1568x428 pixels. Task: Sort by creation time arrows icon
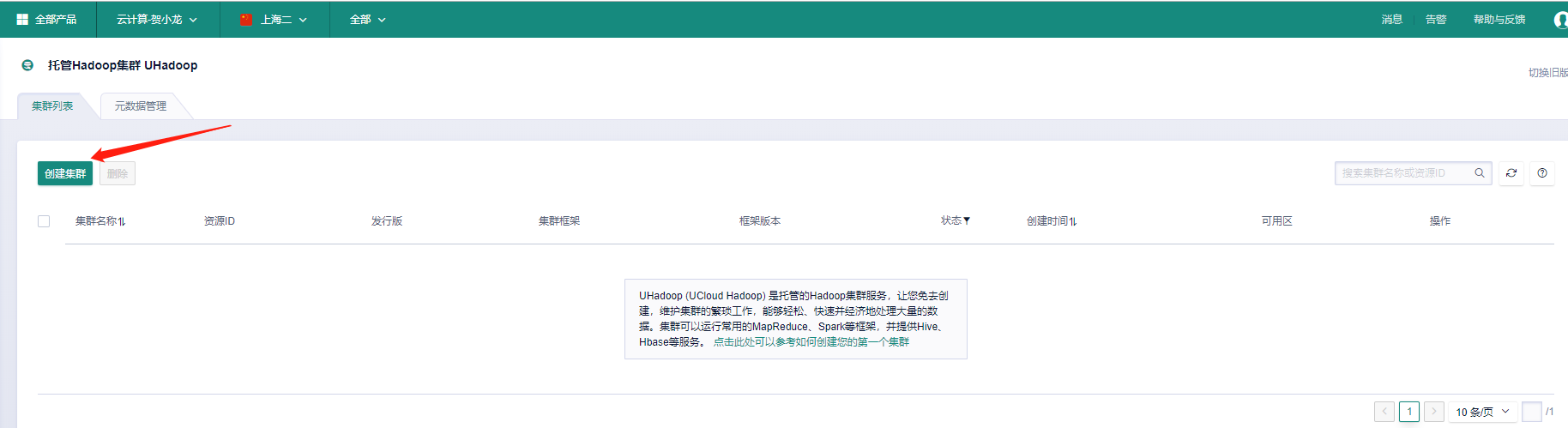[x=1073, y=221]
